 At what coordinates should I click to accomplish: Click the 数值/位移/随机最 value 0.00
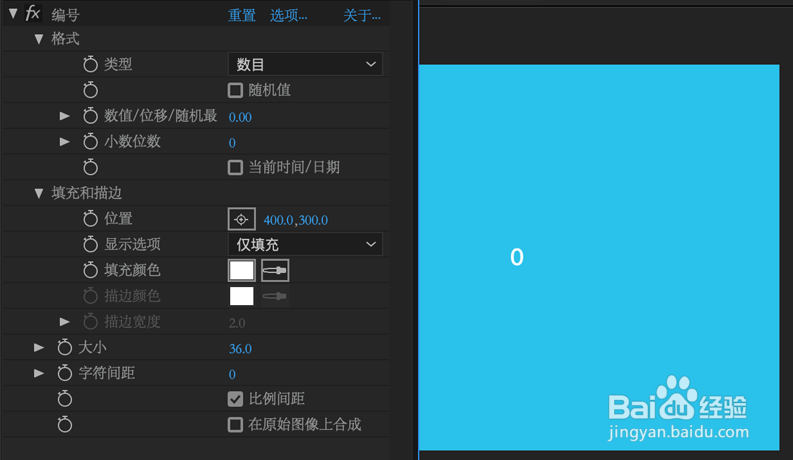240,117
